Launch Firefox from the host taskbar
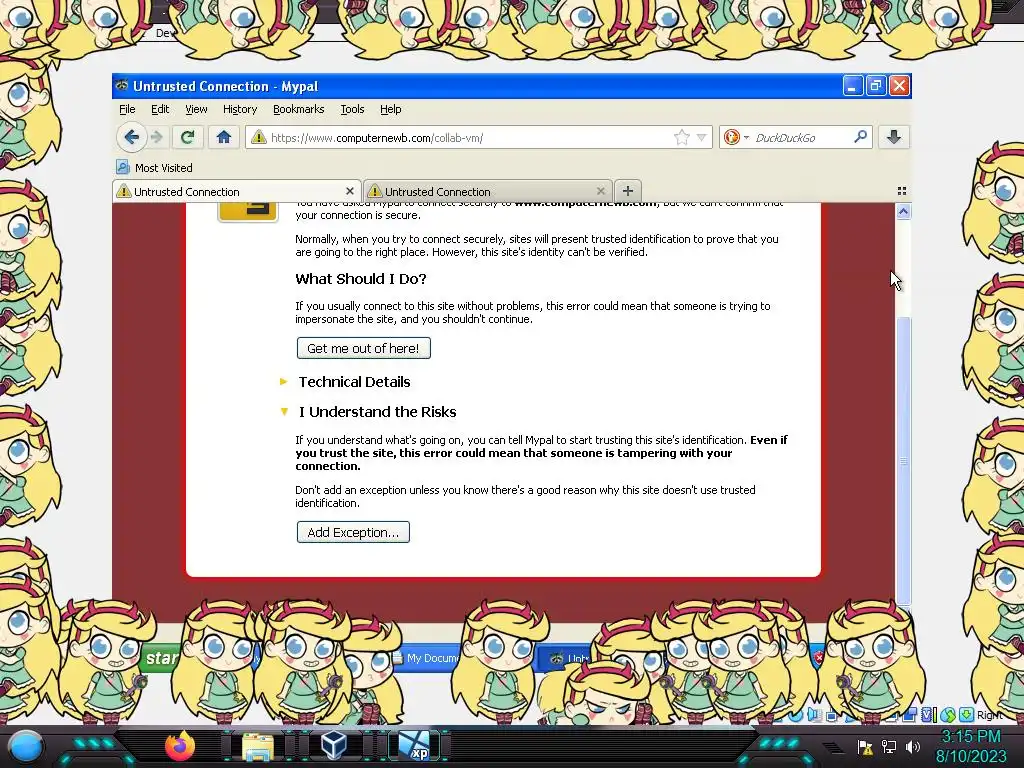 click(180, 746)
